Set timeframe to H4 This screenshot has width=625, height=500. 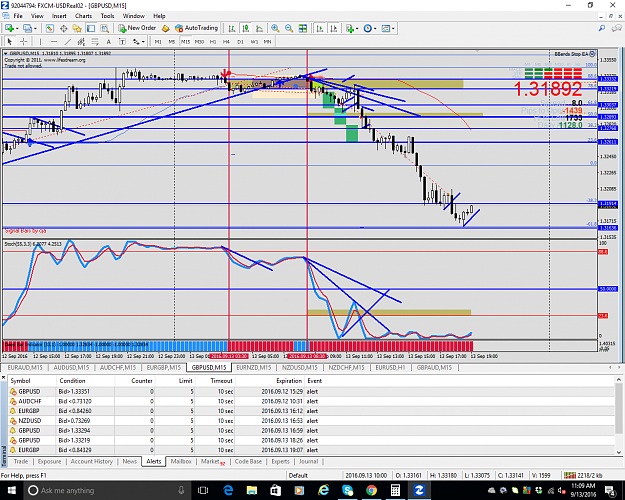point(226,41)
